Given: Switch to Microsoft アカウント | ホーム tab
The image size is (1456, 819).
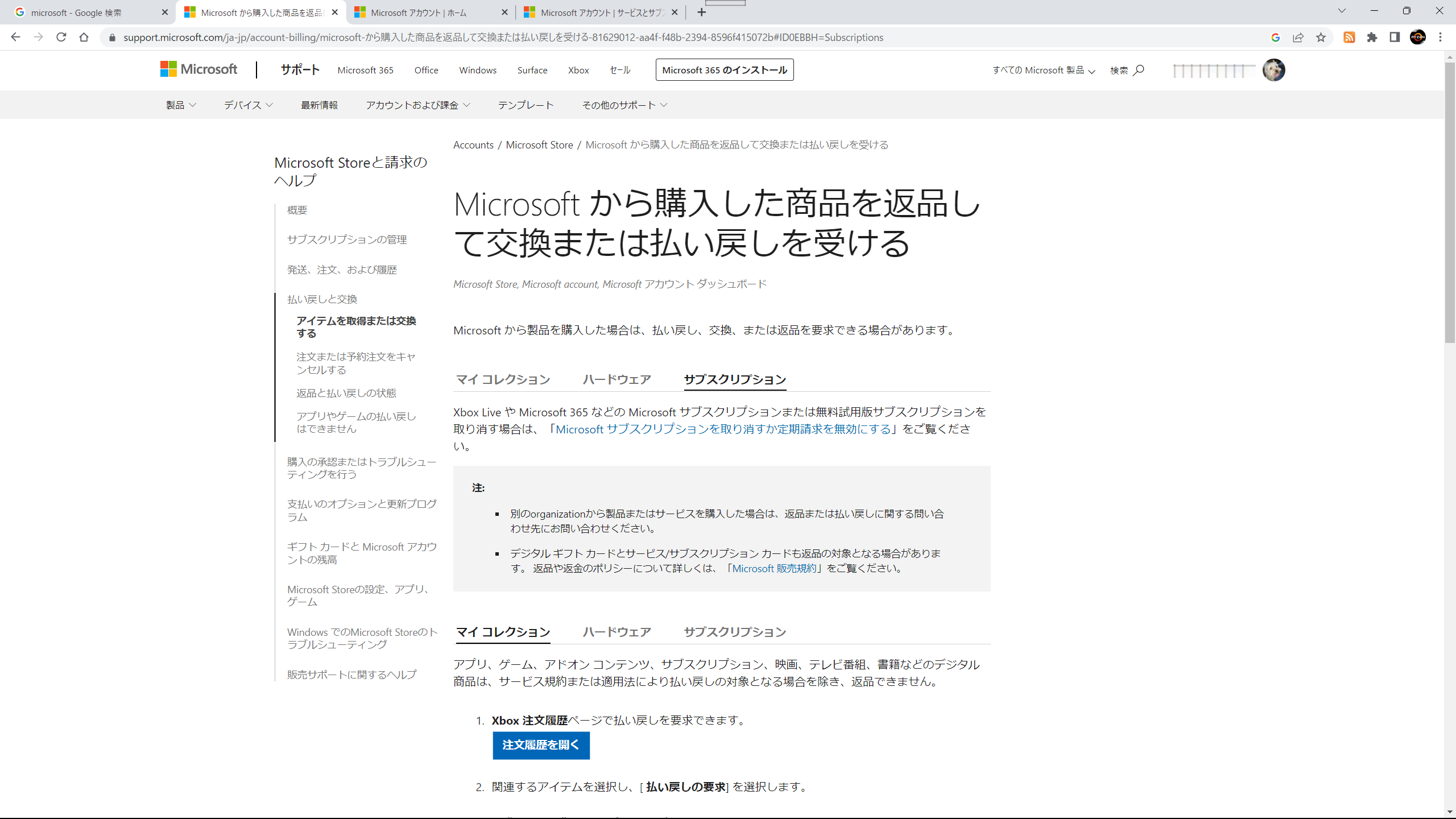Looking at the screenshot, I should pos(431,13).
